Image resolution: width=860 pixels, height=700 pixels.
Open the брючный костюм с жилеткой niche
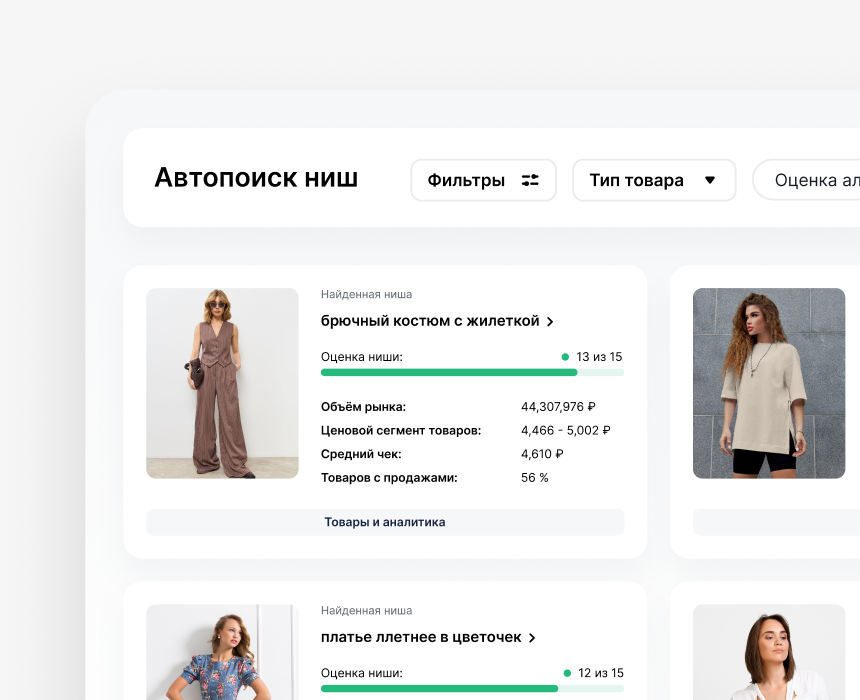coord(430,321)
